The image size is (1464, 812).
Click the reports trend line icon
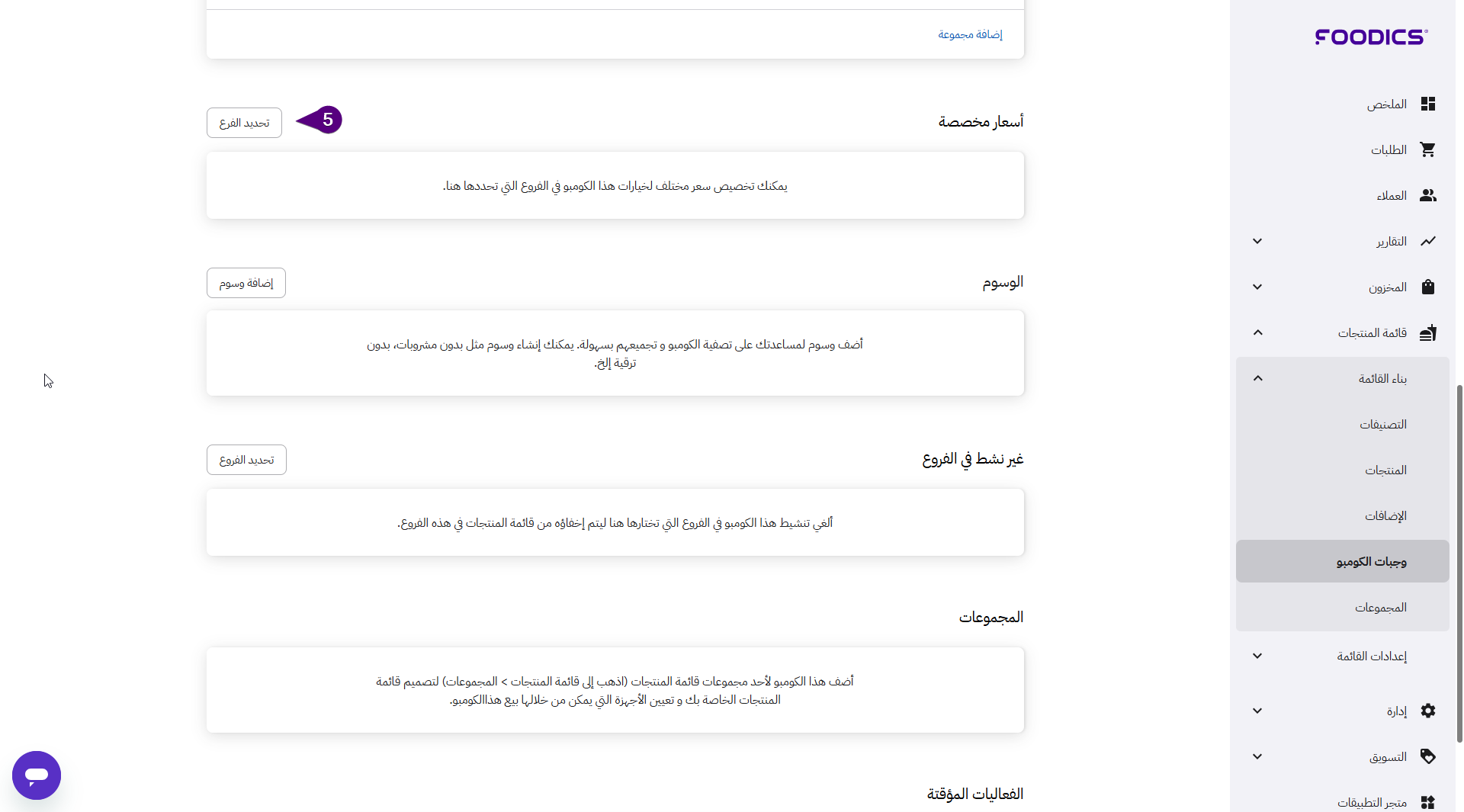point(1427,241)
